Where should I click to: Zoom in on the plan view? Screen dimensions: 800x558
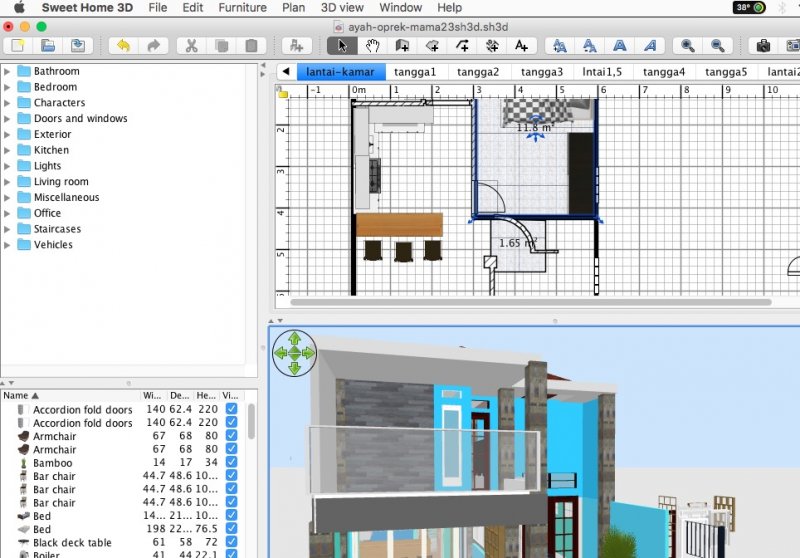[x=687, y=46]
